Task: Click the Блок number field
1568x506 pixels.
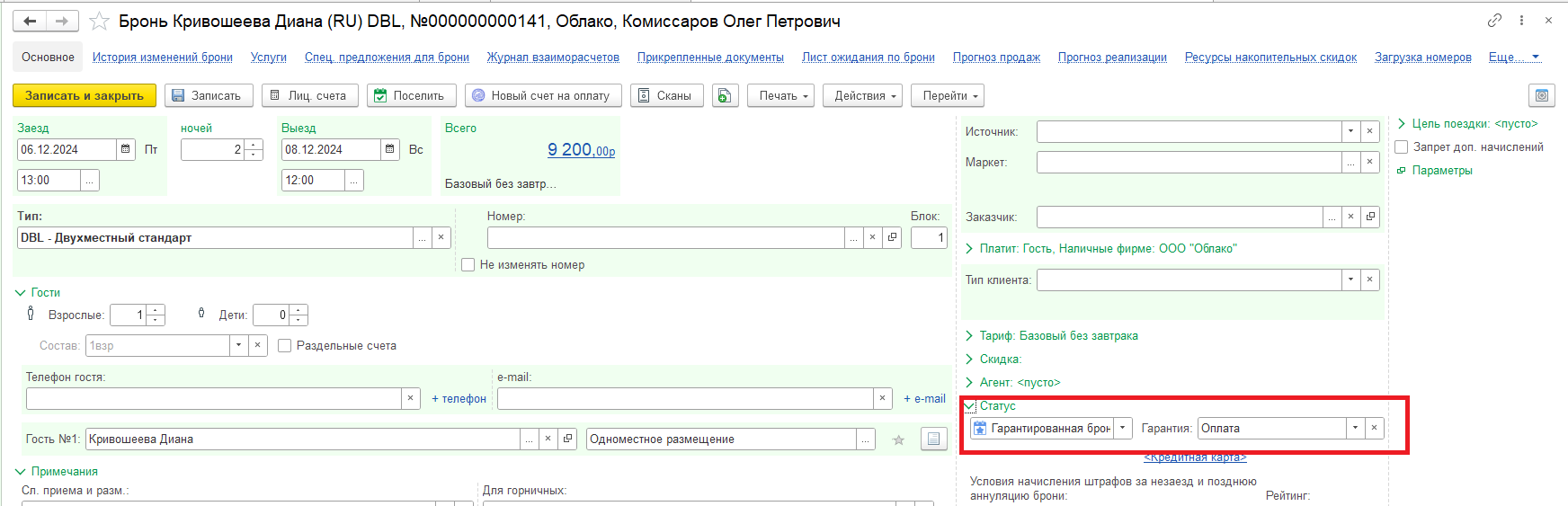Action: click(929, 237)
